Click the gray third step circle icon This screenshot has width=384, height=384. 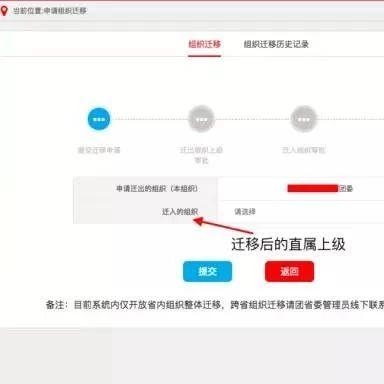[x=304, y=119]
